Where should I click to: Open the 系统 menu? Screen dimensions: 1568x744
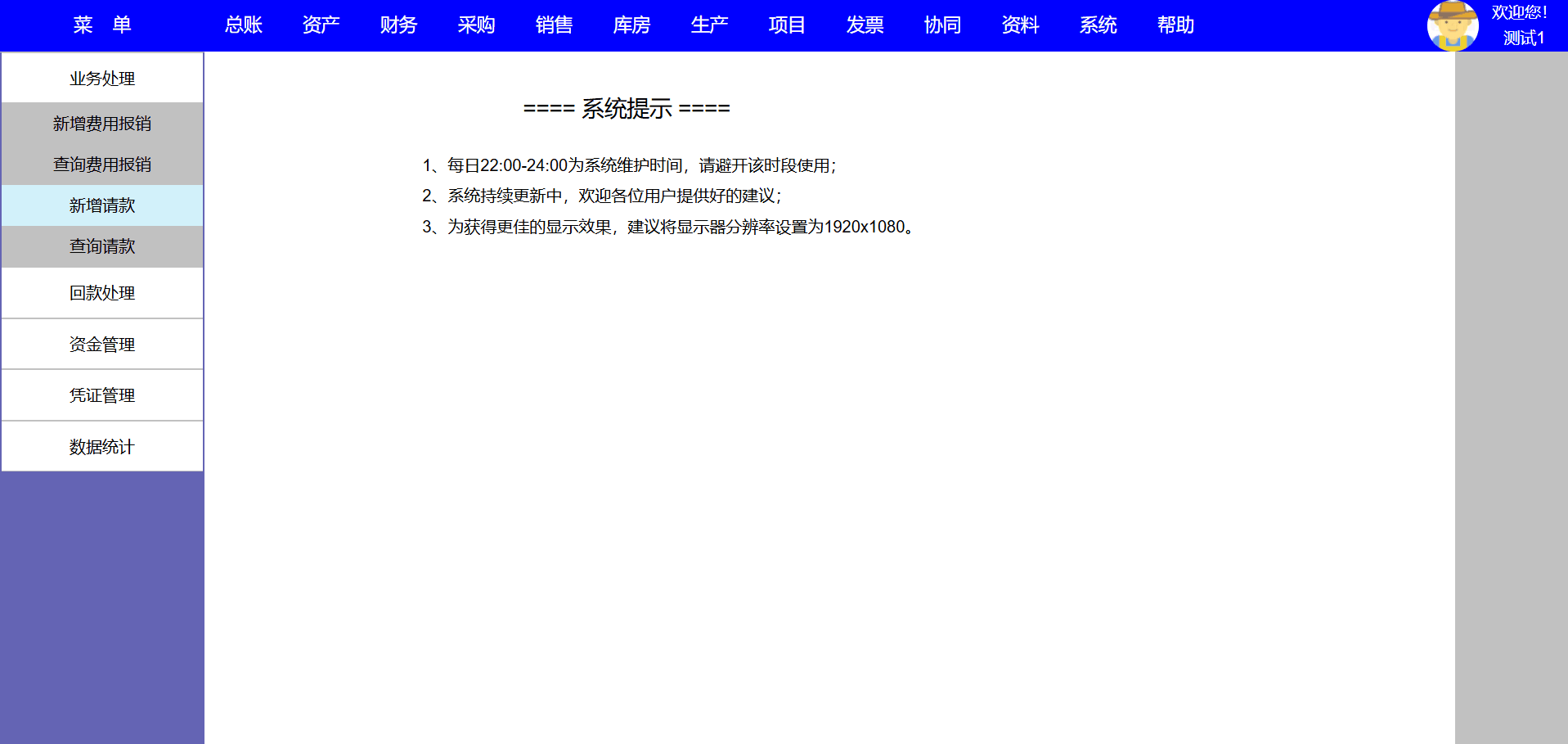coord(1098,25)
